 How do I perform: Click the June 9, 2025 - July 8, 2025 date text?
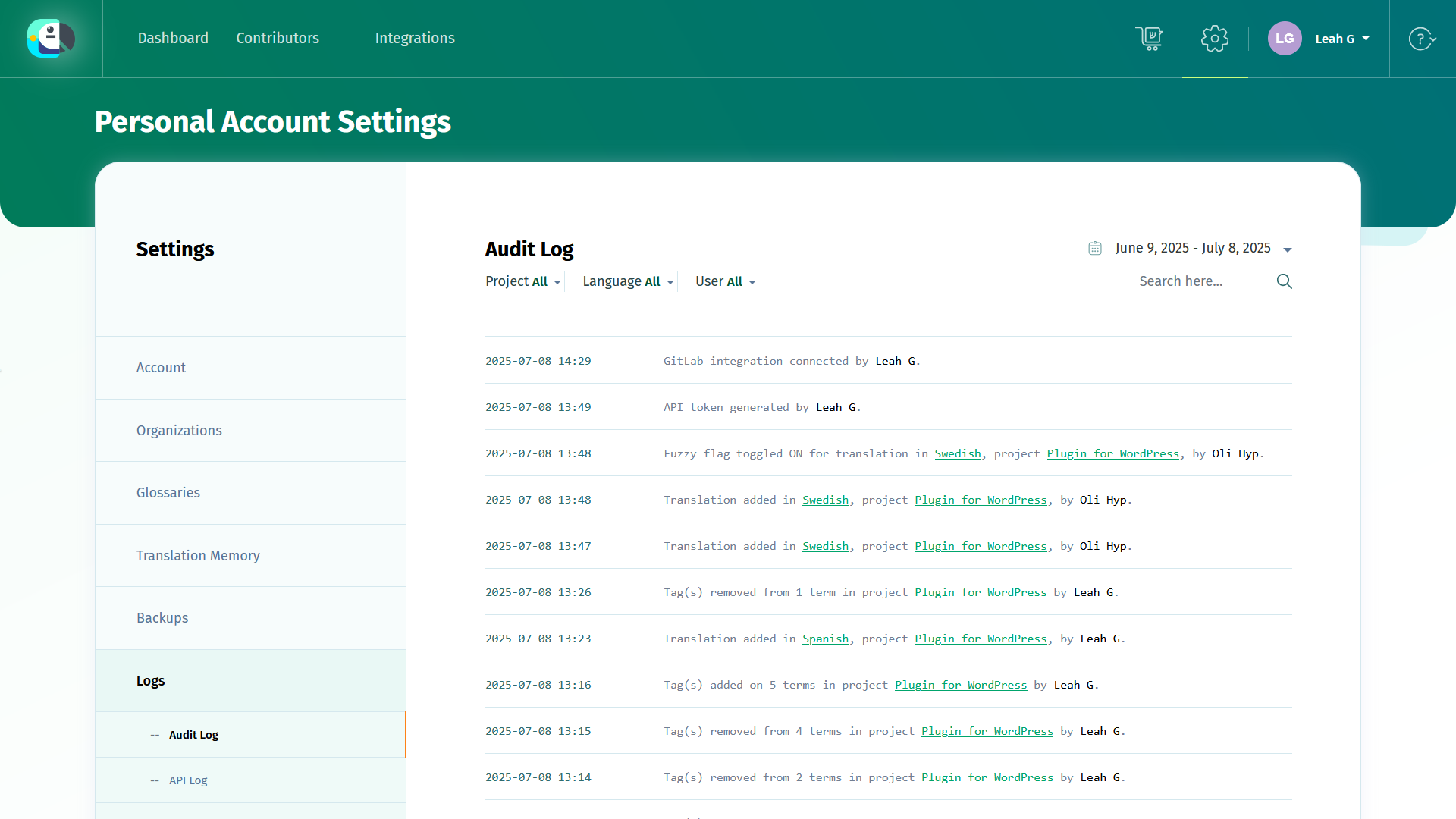pyautogui.click(x=1193, y=248)
